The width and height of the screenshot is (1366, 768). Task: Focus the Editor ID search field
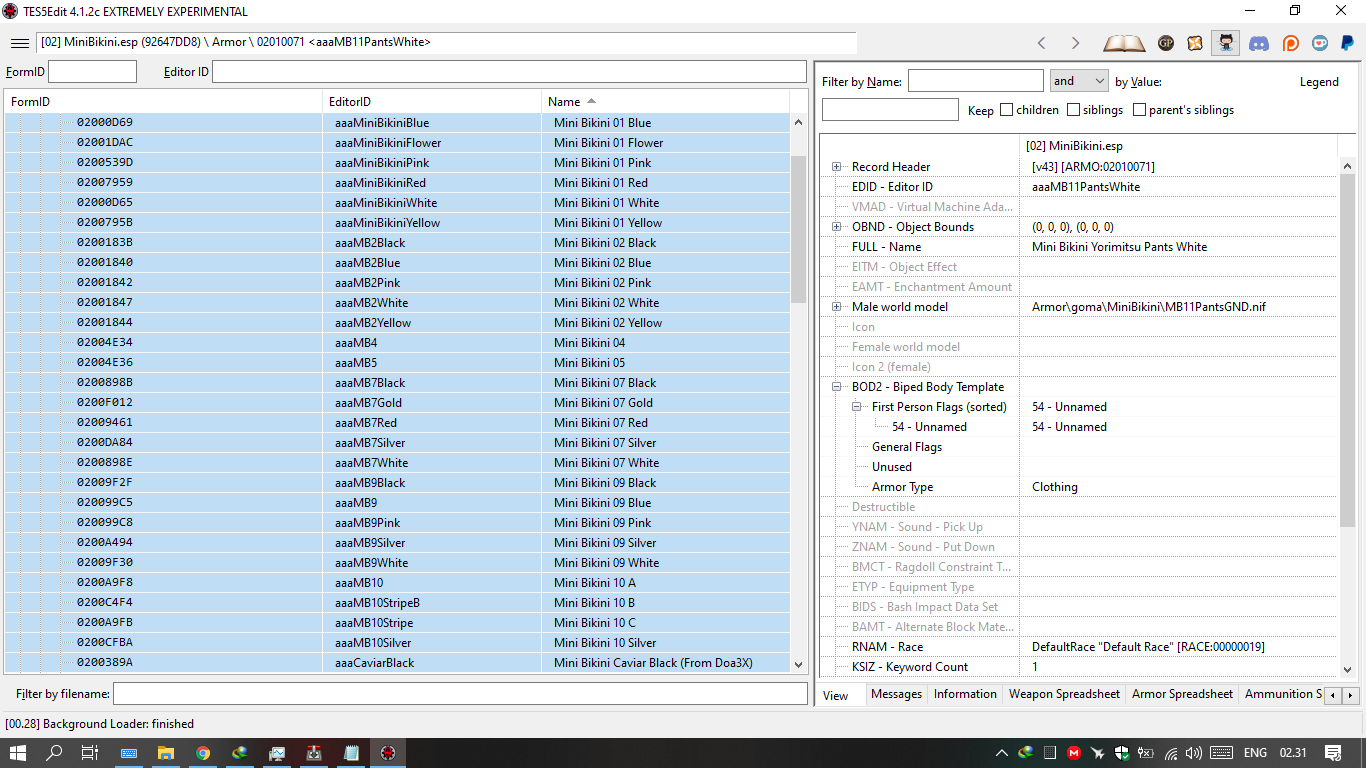point(509,72)
